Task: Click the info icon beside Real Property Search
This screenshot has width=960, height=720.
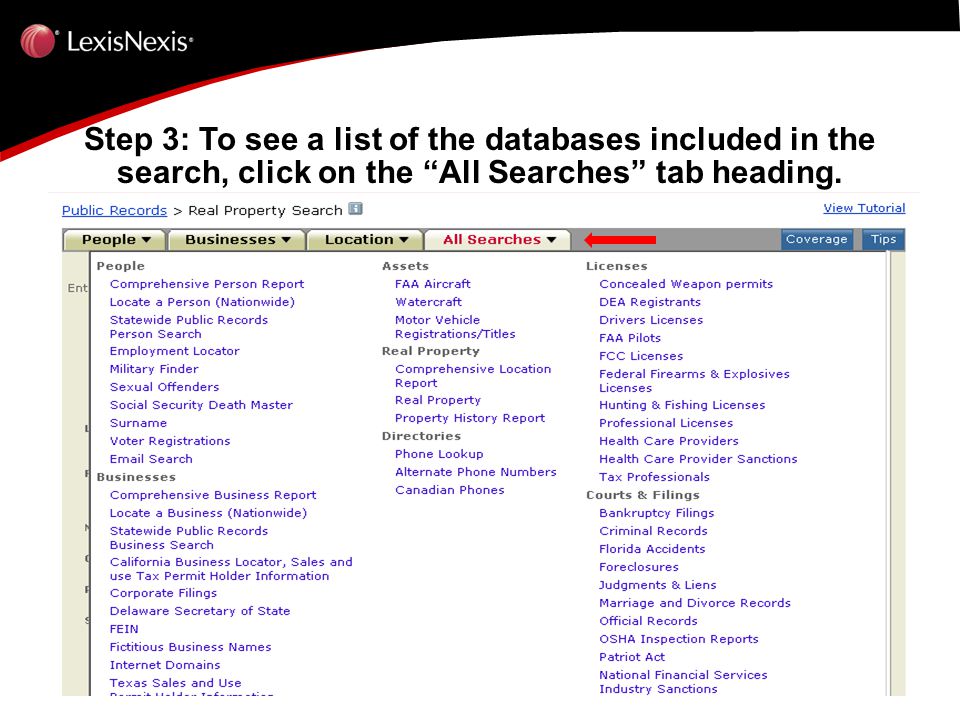Action: pyautogui.click(x=356, y=209)
